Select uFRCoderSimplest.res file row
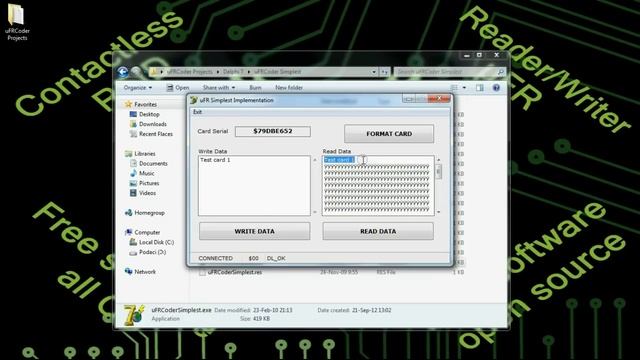This screenshot has width=640, height=360. click(331, 272)
